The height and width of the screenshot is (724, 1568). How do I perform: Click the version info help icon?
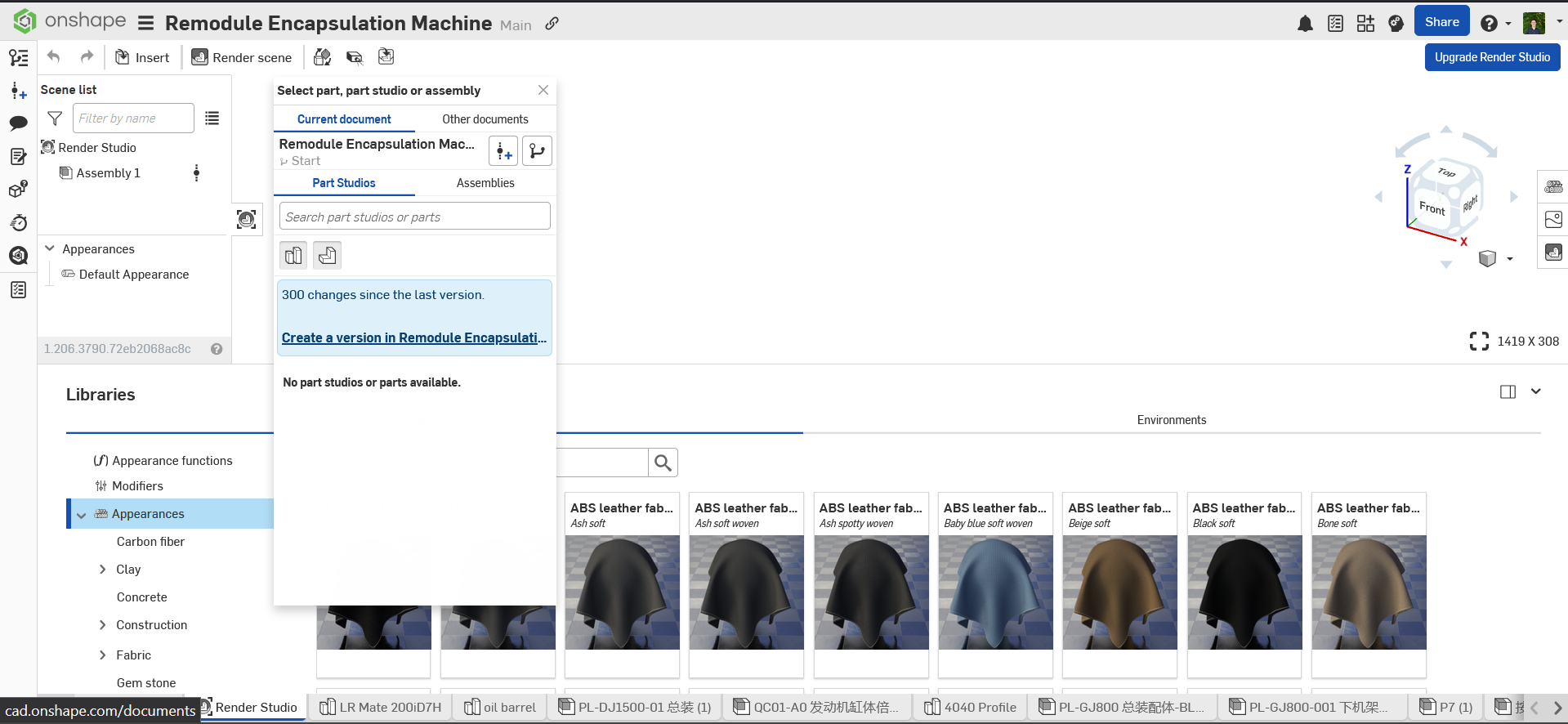pyautogui.click(x=217, y=349)
